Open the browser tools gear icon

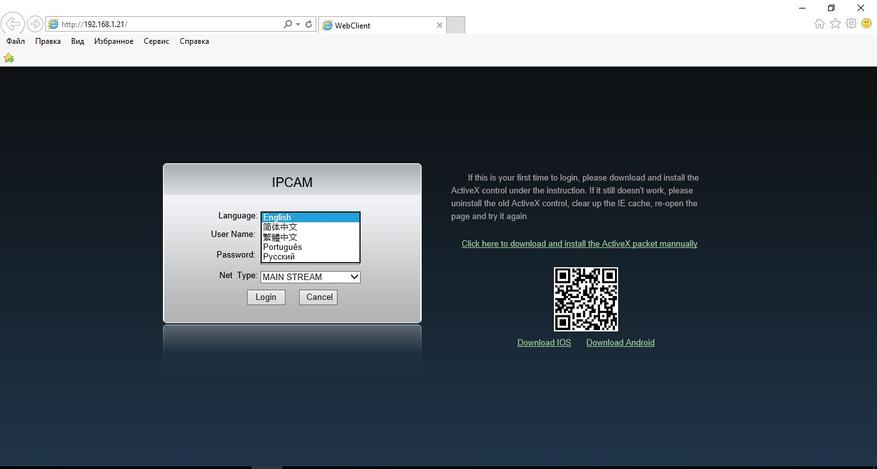click(x=851, y=23)
